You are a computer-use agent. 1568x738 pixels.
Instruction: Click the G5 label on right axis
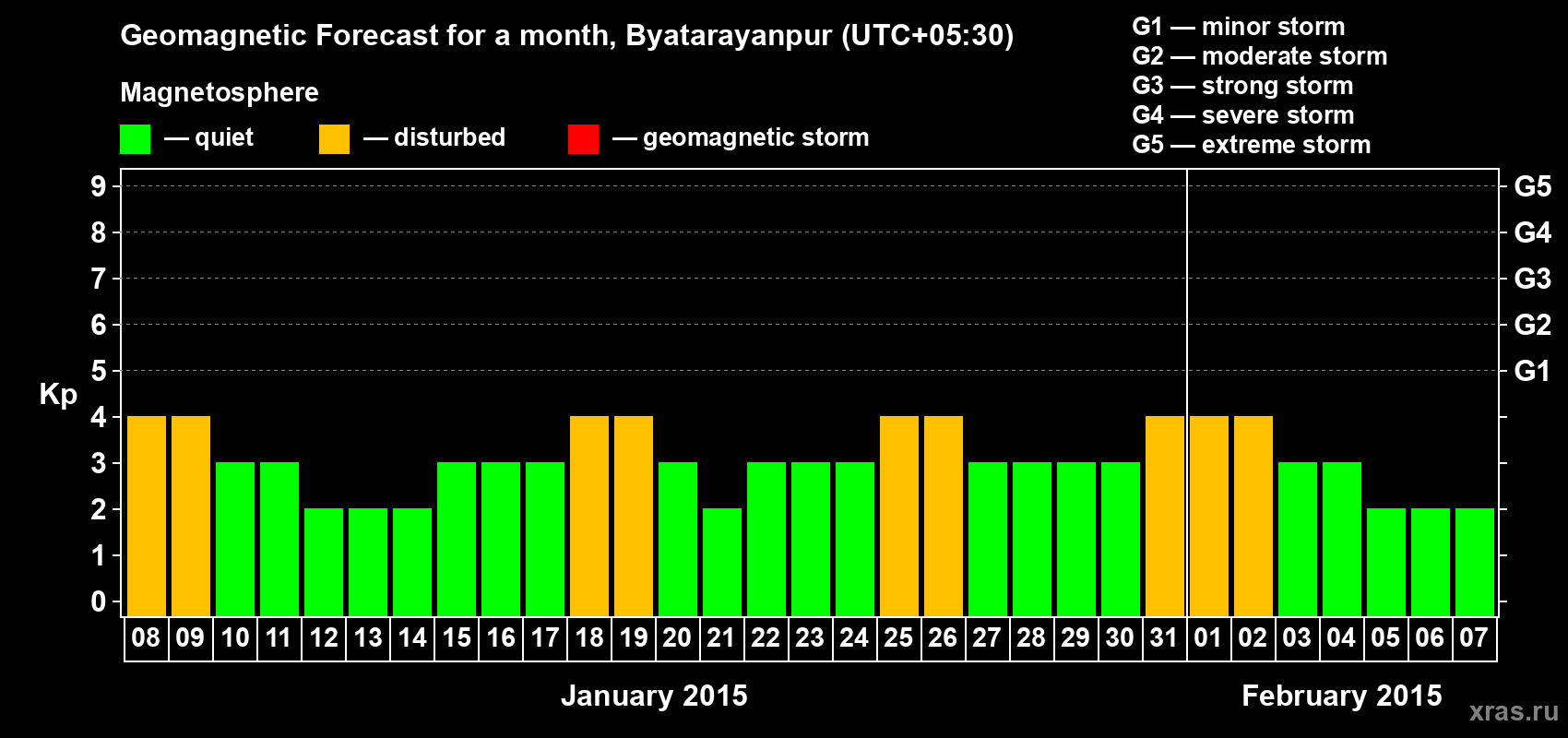(x=1533, y=186)
